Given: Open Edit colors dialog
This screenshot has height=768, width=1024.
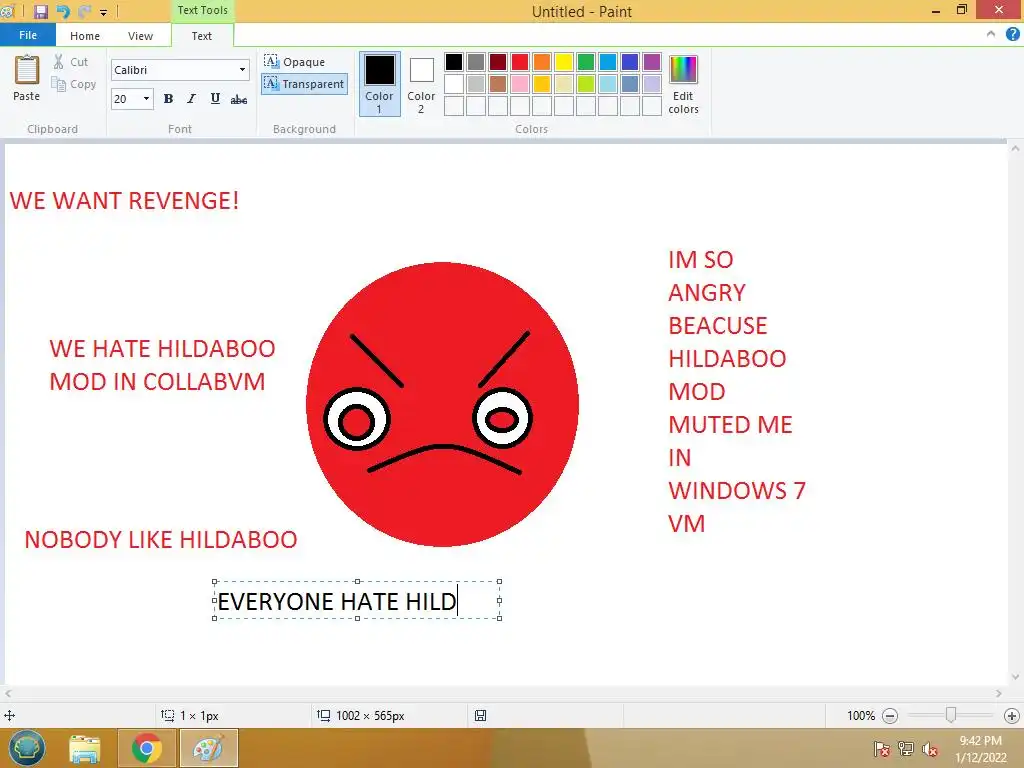Looking at the screenshot, I should pos(683,84).
